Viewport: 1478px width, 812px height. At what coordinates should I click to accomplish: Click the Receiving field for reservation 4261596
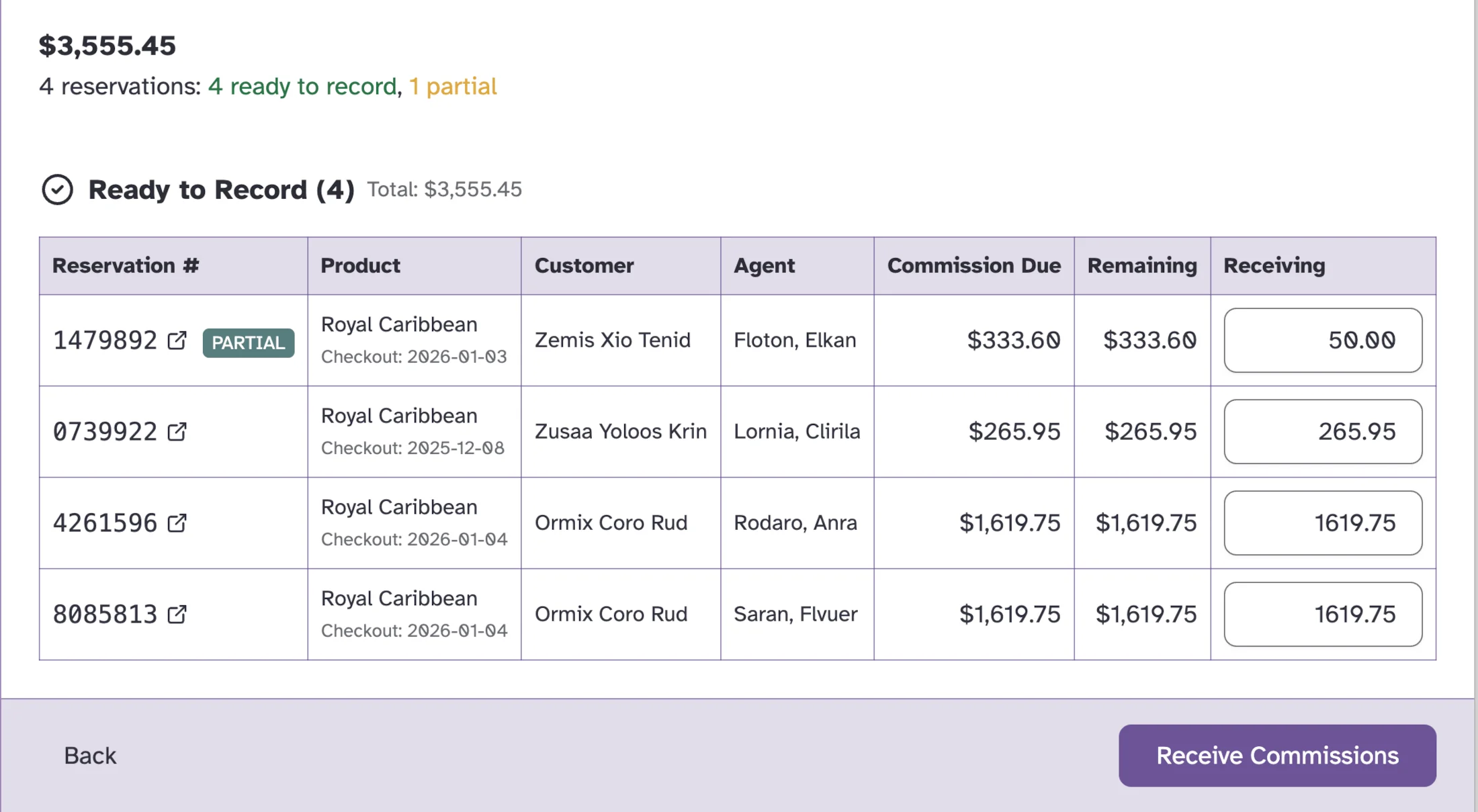coord(1322,523)
